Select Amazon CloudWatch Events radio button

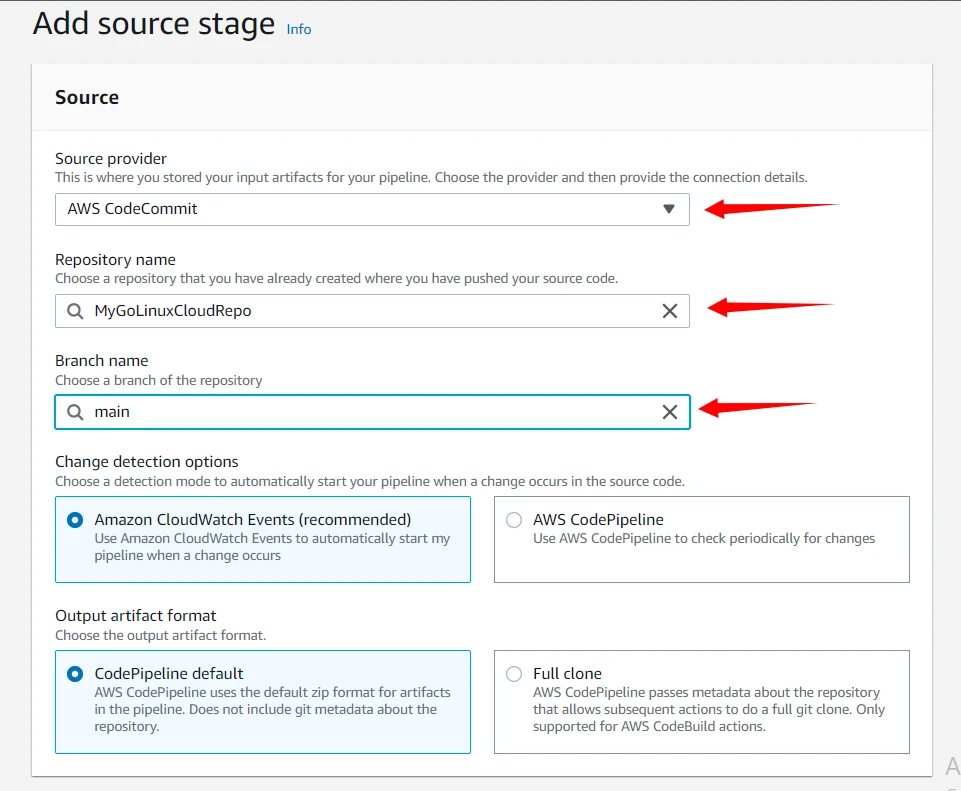[75, 520]
